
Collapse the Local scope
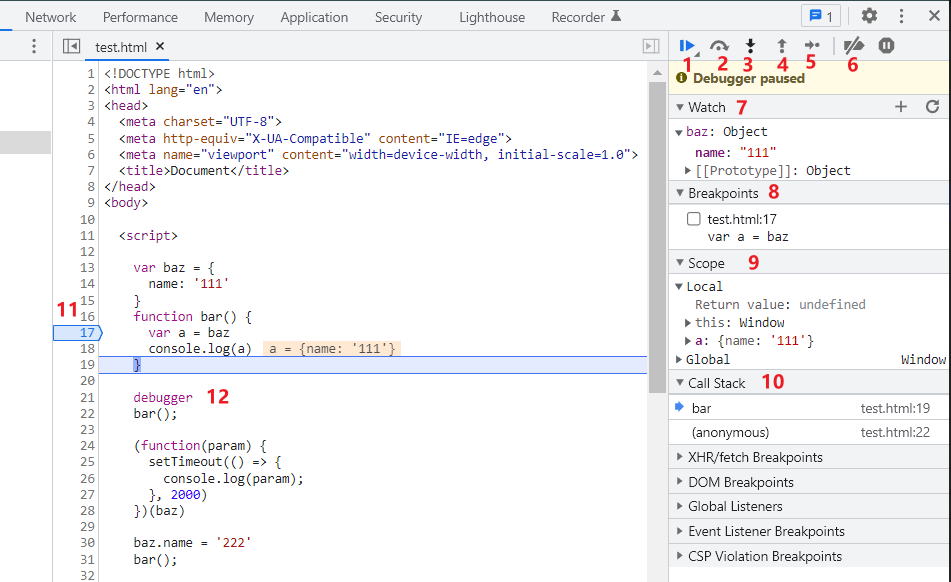click(x=679, y=287)
